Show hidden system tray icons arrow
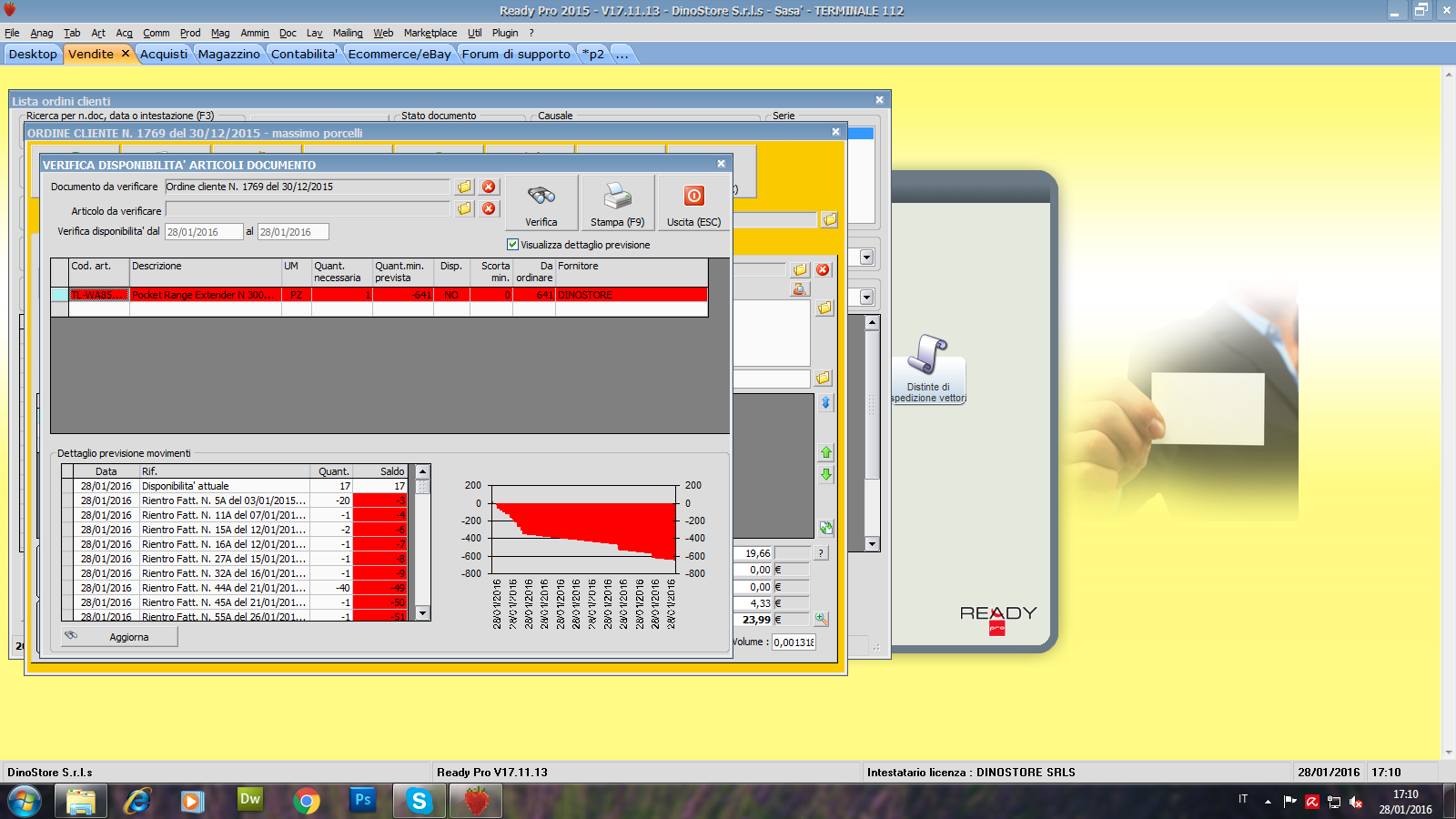1456x819 pixels. pyautogui.click(x=1268, y=802)
